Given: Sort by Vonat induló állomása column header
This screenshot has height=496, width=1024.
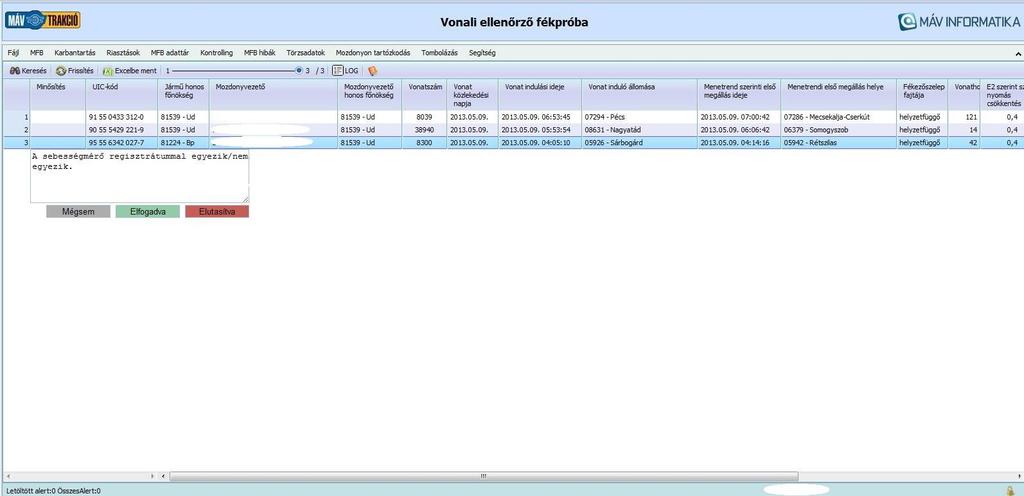Looking at the screenshot, I should pyautogui.click(x=640, y=95).
